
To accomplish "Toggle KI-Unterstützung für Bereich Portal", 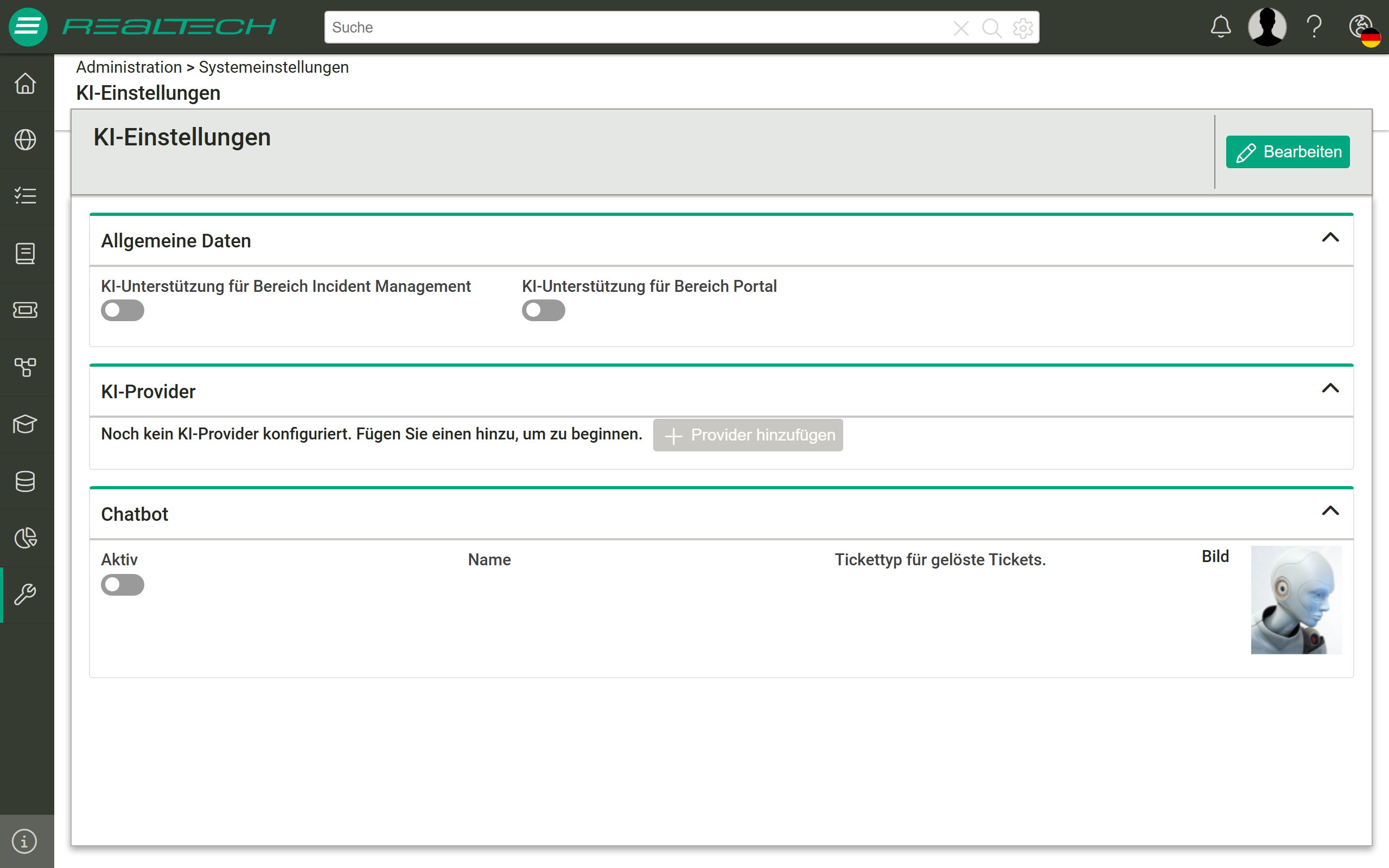I will [x=543, y=310].
